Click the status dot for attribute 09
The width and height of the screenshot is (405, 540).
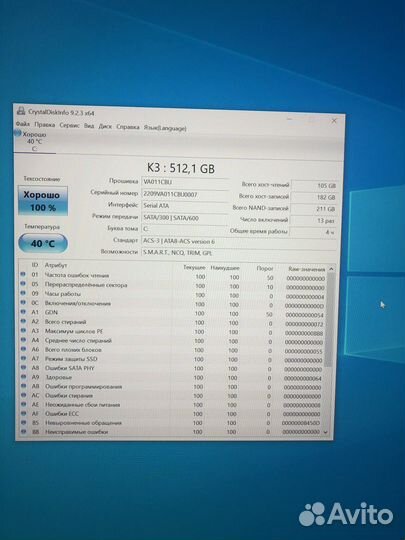click(23, 293)
